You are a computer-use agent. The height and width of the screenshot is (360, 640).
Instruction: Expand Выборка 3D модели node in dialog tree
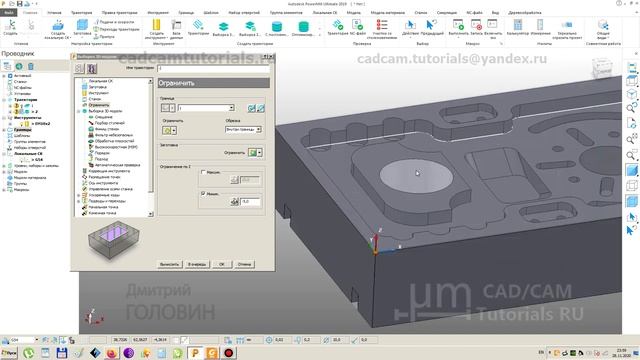[79, 111]
